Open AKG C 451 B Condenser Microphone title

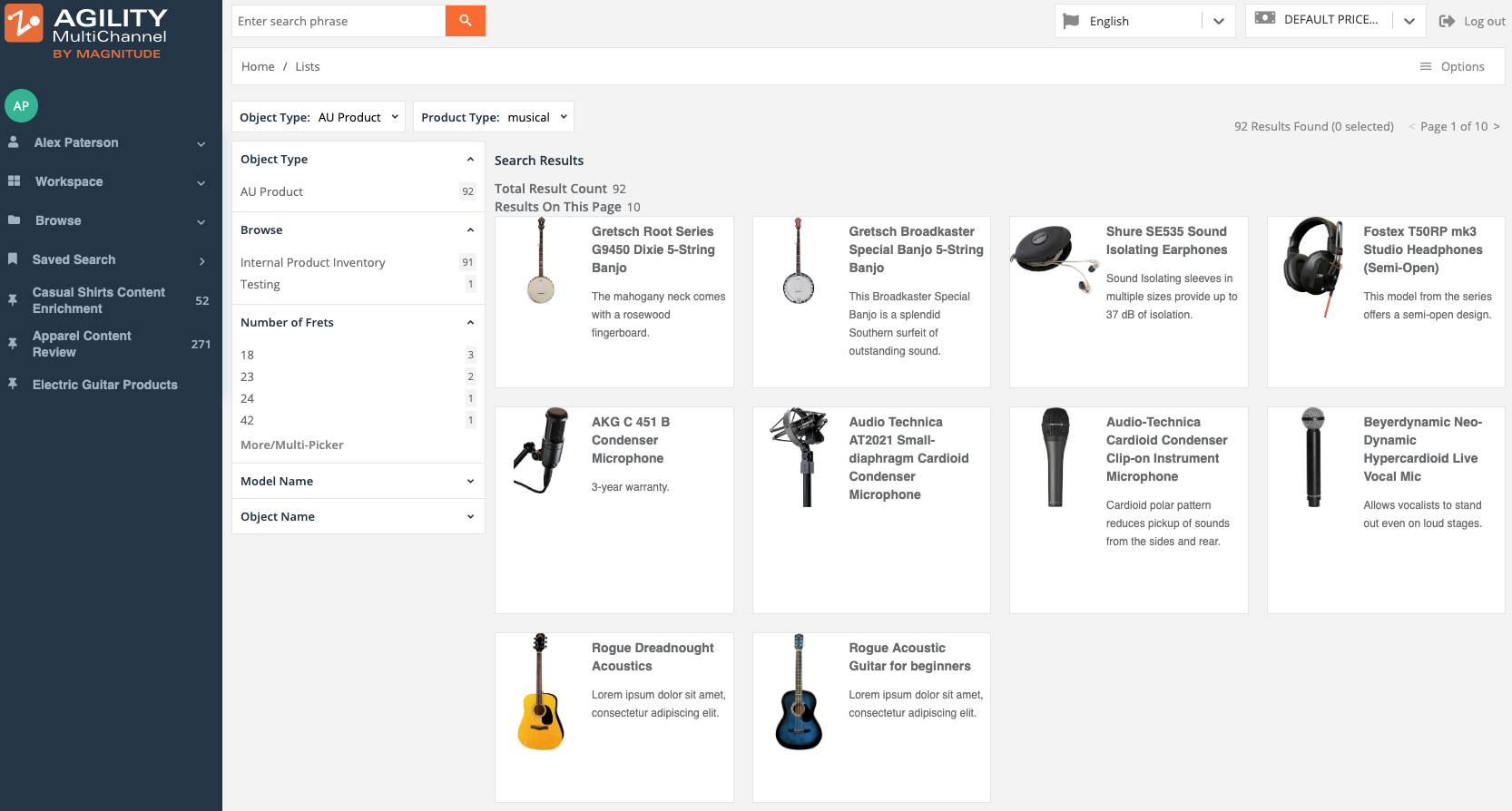[x=631, y=440]
